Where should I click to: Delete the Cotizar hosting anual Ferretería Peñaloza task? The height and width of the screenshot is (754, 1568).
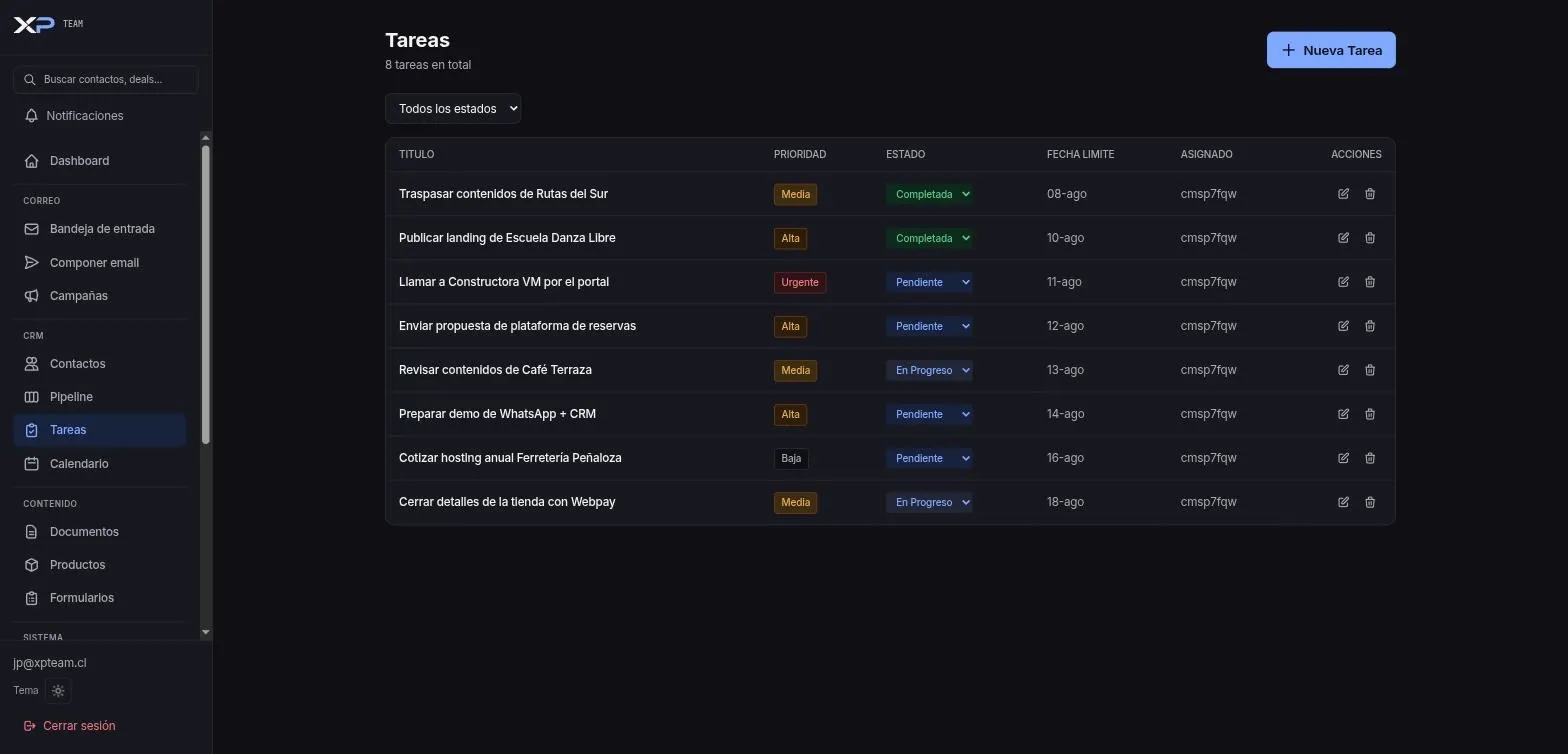coord(1370,458)
